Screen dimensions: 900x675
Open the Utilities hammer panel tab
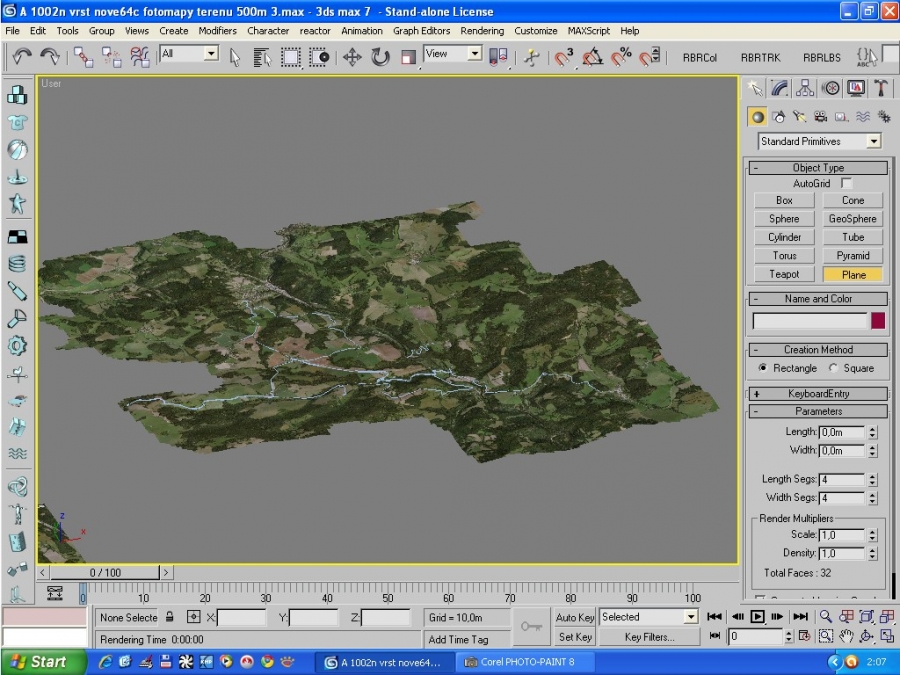(x=880, y=88)
